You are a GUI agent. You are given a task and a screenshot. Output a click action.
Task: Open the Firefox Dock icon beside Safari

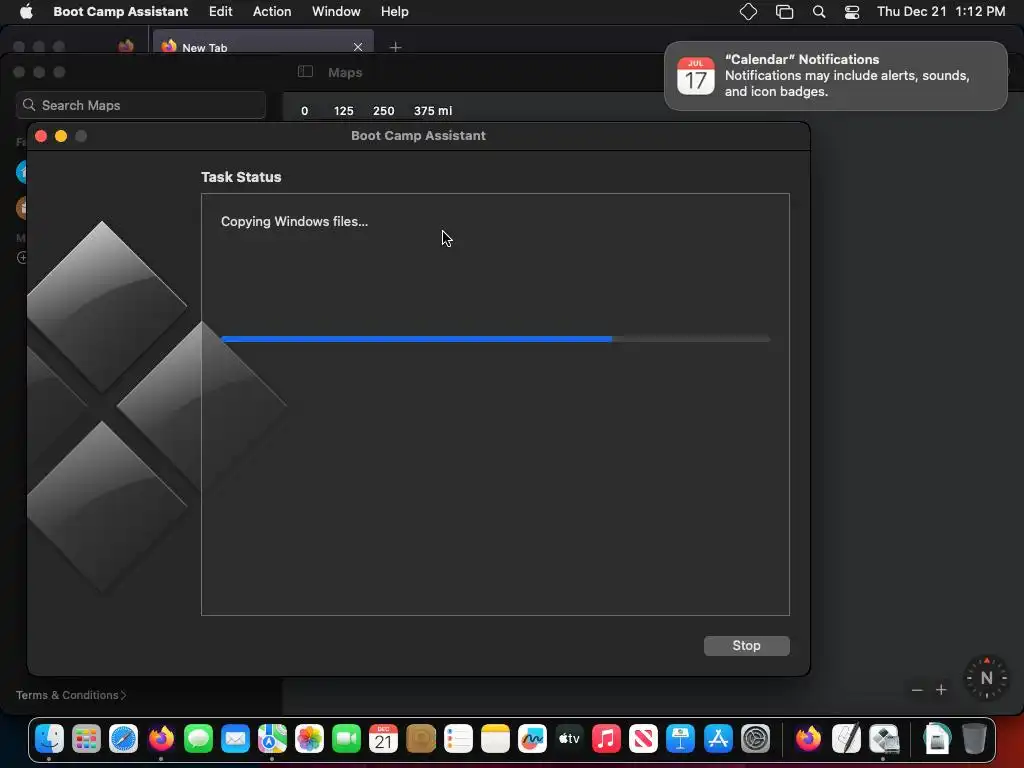(161, 739)
